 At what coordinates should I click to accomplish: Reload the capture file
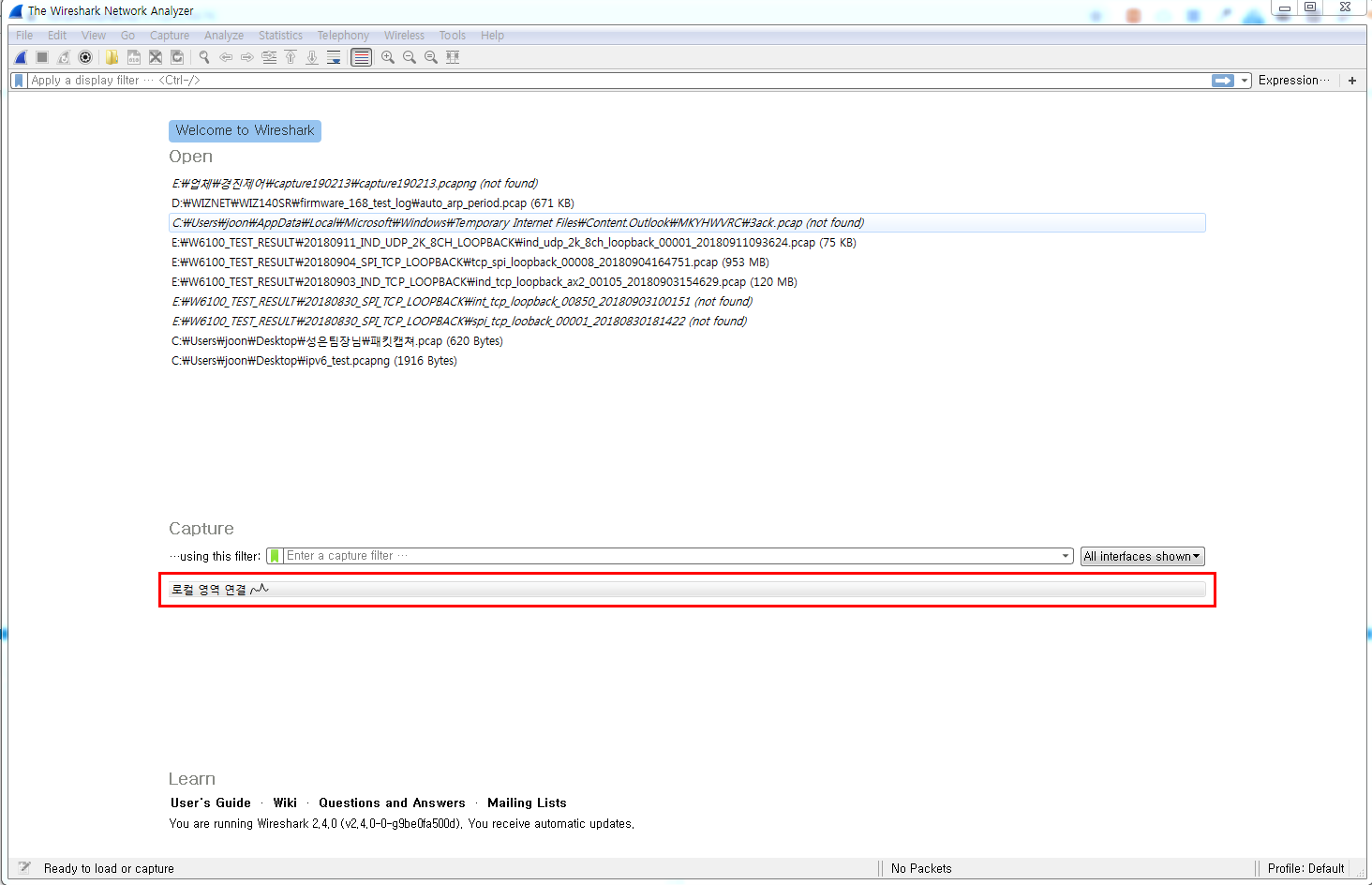[177, 57]
